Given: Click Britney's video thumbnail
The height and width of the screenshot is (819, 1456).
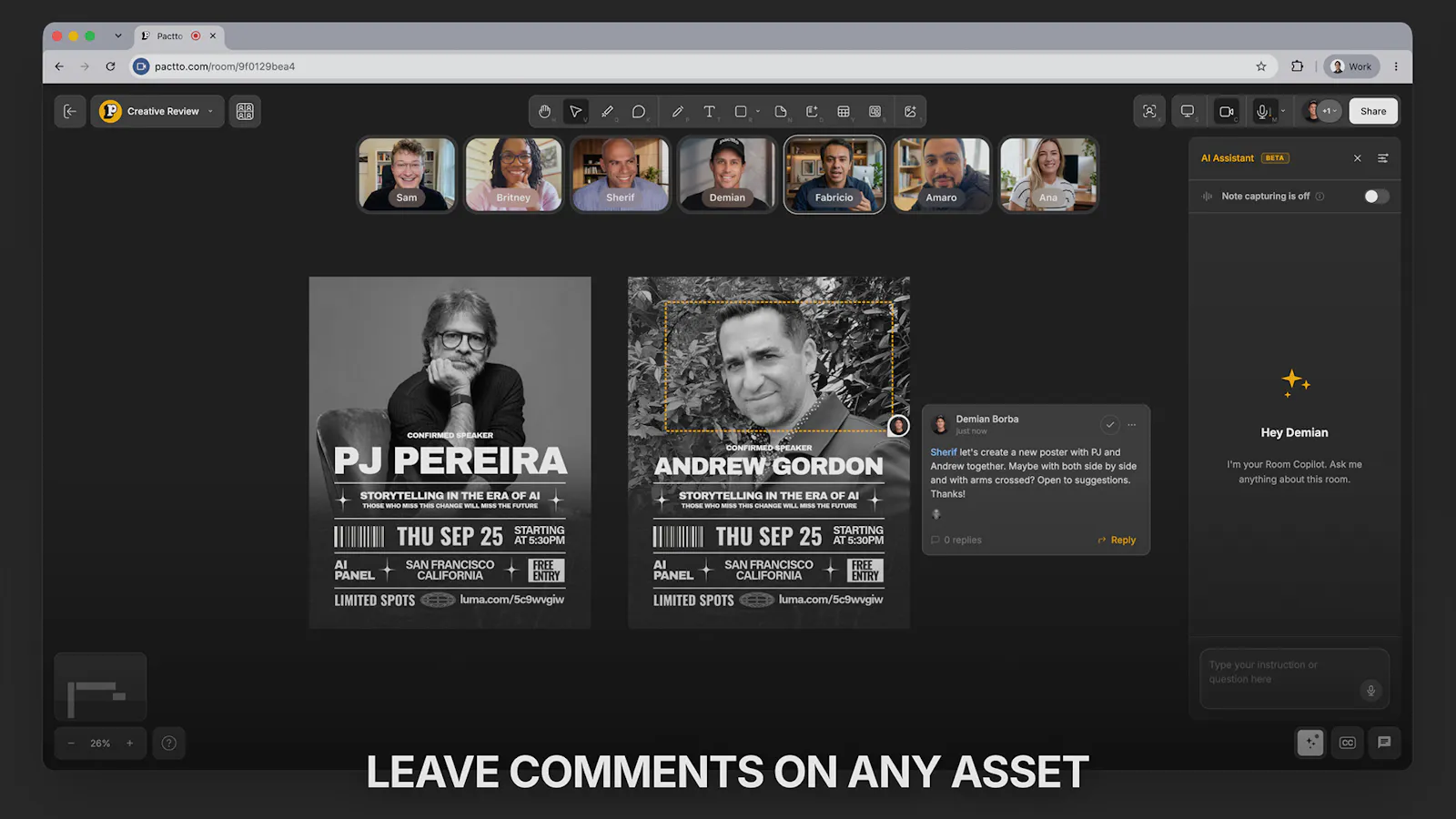Looking at the screenshot, I should click(x=513, y=175).
